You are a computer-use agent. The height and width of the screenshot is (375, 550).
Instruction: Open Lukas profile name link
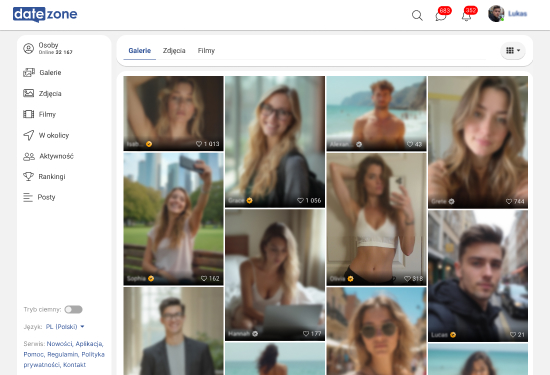point(517,14)
